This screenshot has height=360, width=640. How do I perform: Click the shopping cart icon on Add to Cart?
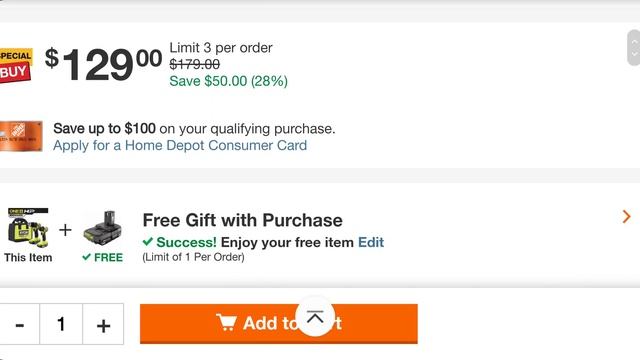pyautogui.click(x=226, y=322)
